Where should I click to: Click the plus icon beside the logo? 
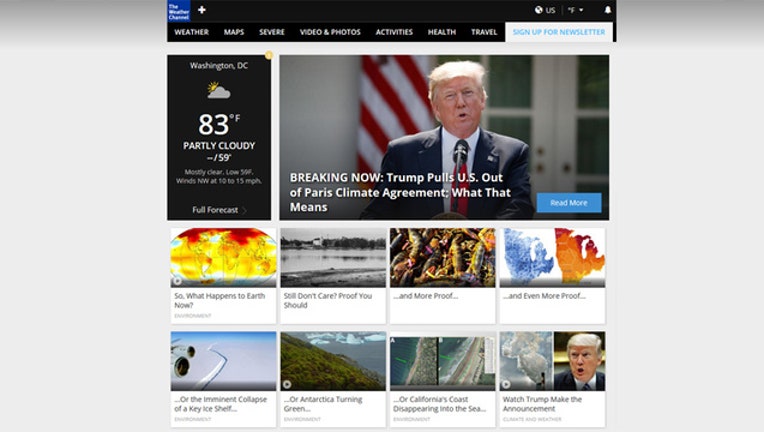tap(202, 9)
